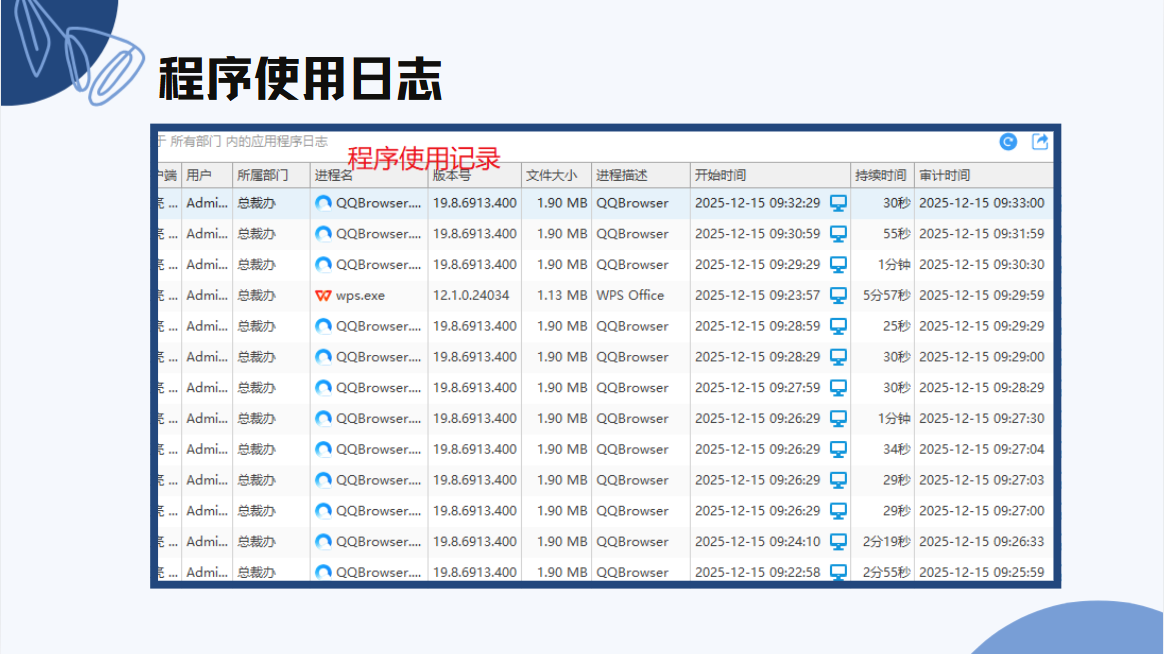Select QQBrowser icon in row audited 09:28:29
The image size is (1164, 654).
[x=323, y=388]
